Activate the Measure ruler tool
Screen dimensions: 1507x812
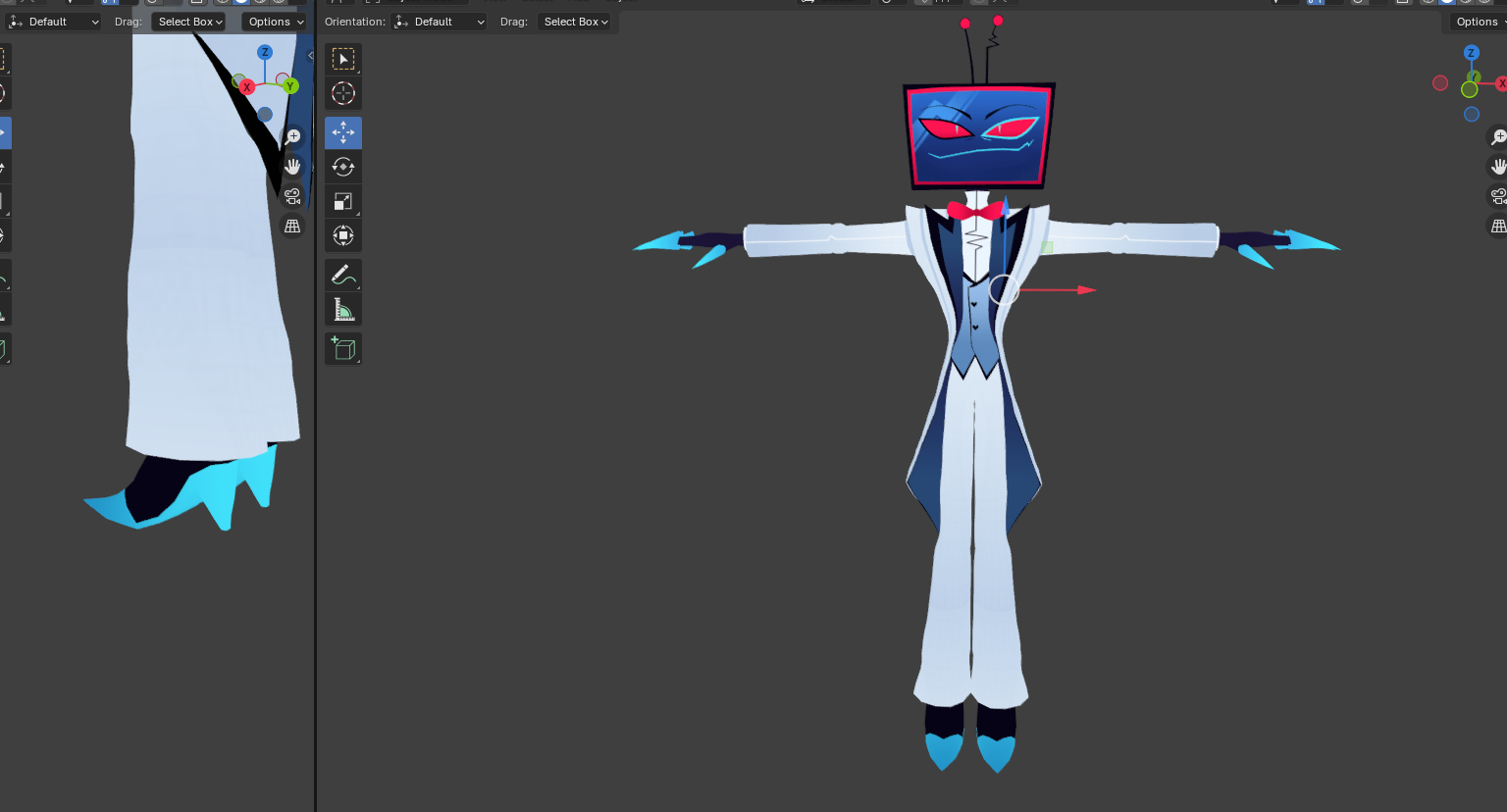point(343,310)
